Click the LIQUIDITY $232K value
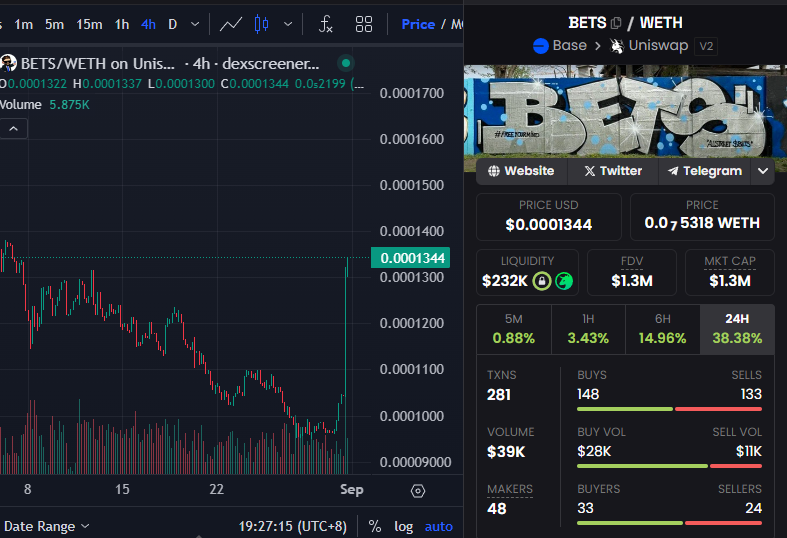Screen dimensions: 787x538 click(x=504, y=281)
